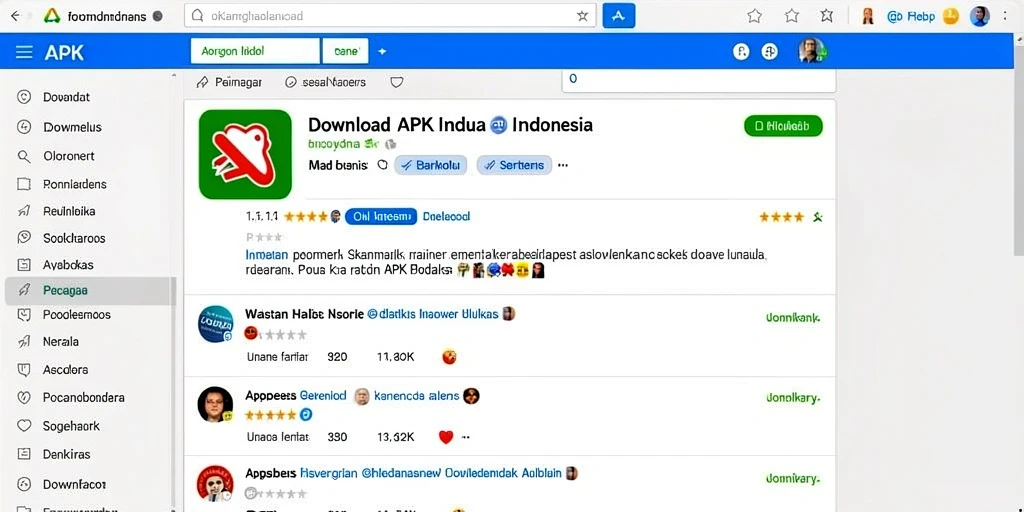
Task: Click the profile avatar in blue header
Action: 811,51
